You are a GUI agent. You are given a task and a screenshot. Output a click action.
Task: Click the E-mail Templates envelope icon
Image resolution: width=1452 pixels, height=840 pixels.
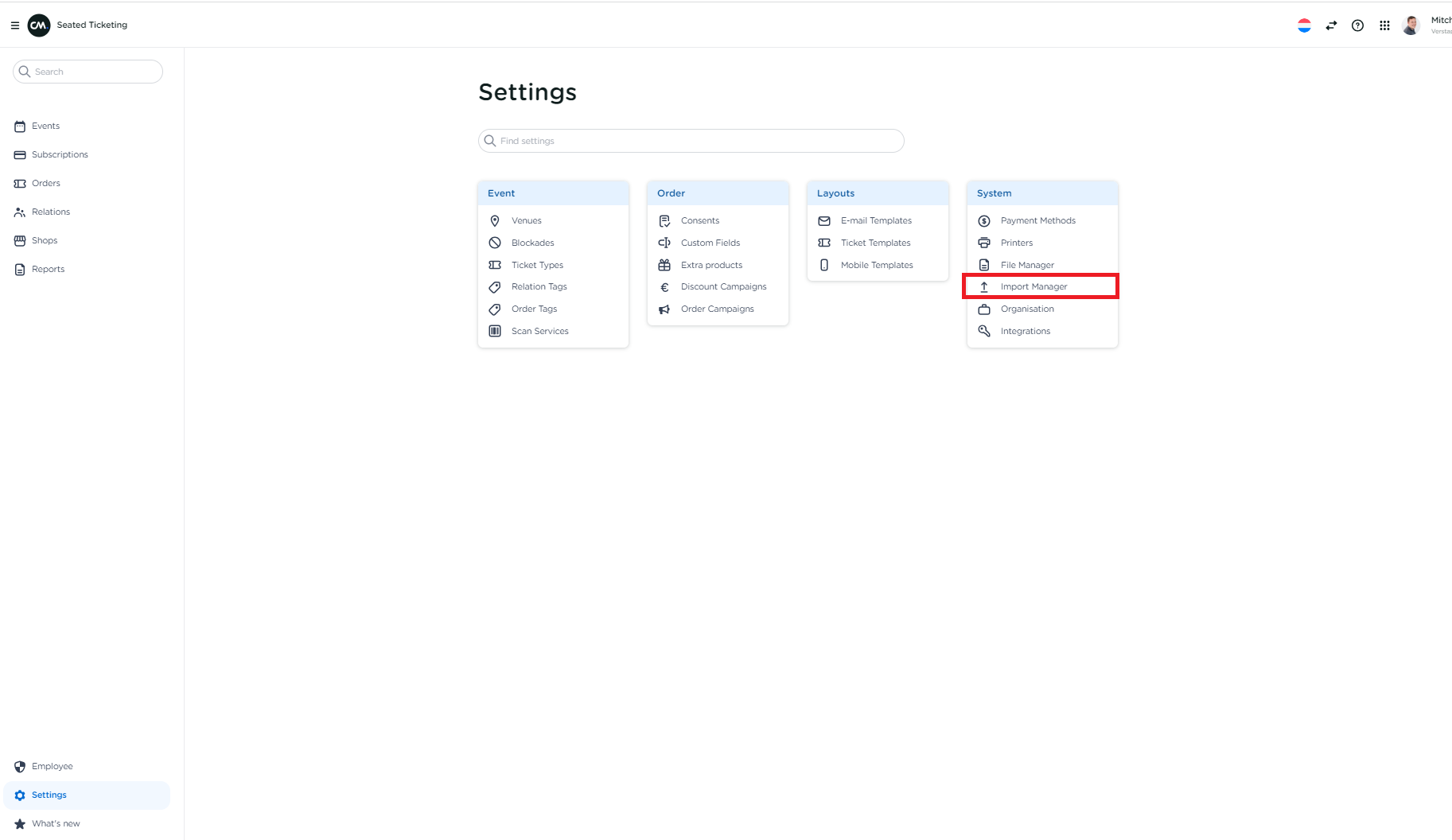click(824, 220)
